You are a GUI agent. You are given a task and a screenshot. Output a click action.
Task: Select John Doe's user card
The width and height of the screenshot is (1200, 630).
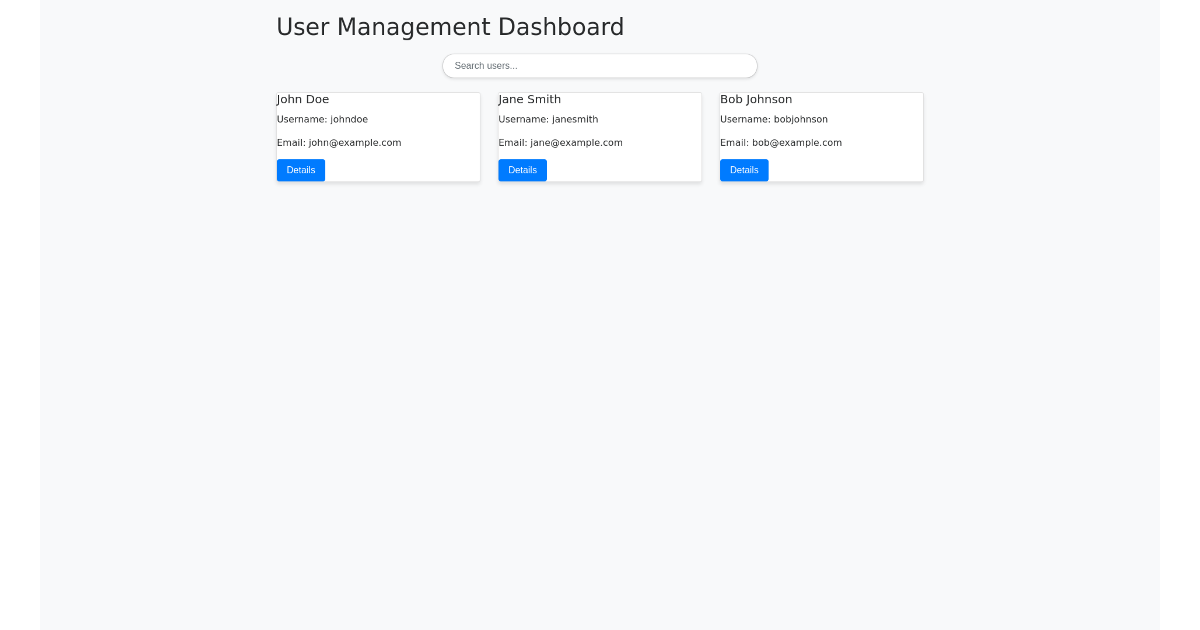pyautogui.click(x=378, y=137)
